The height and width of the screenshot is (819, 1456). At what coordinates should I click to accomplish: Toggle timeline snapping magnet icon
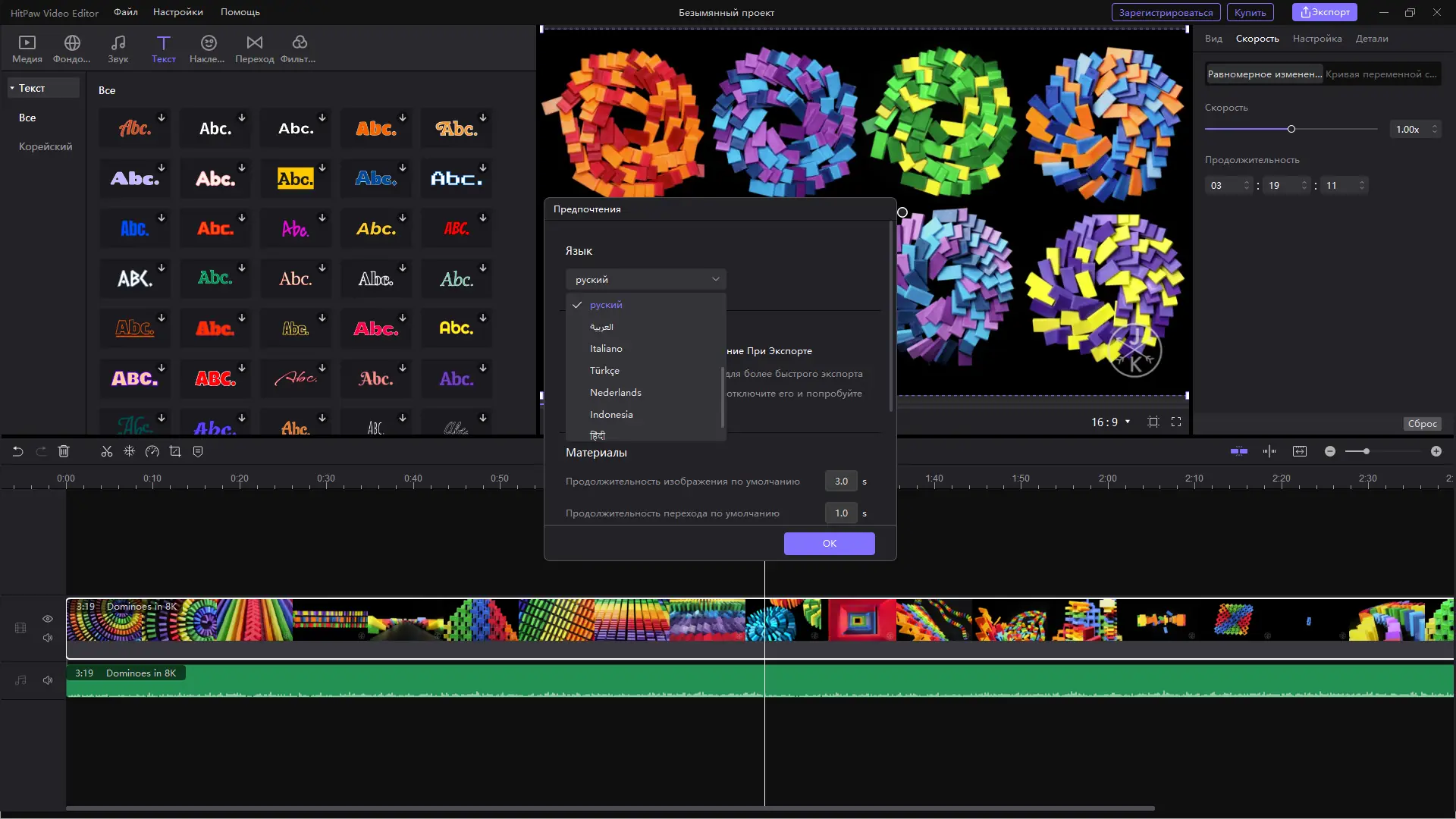[1238, 451]
